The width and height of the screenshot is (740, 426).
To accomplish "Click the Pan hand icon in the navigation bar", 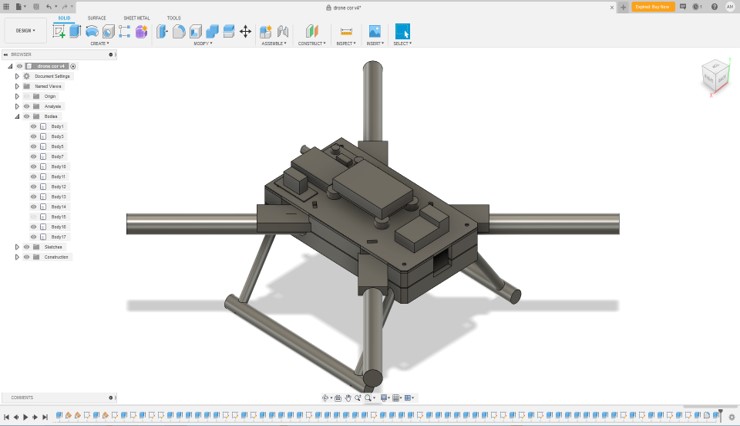I will click(348, 398).
